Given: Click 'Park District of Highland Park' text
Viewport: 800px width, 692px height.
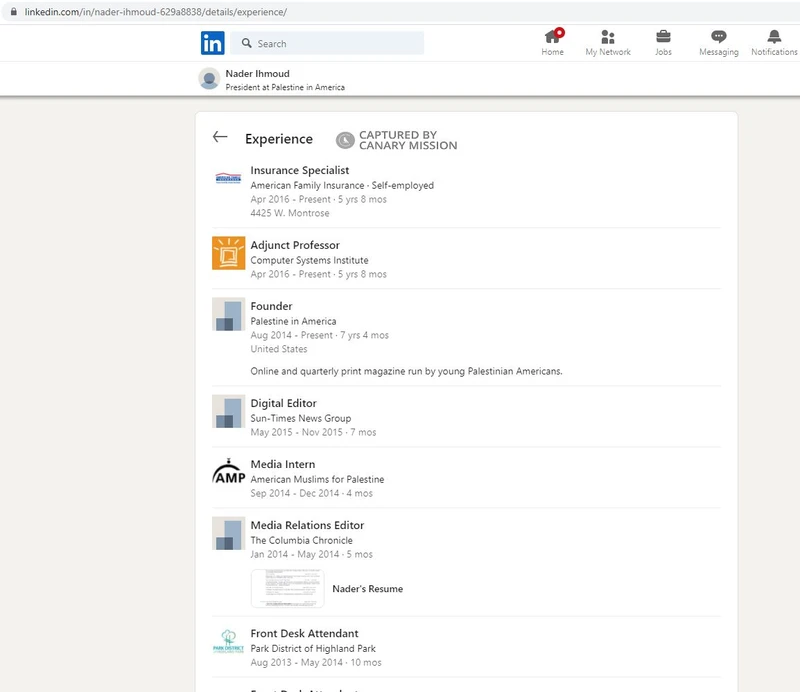Looking at the screenshot, I should pos(313,649).
